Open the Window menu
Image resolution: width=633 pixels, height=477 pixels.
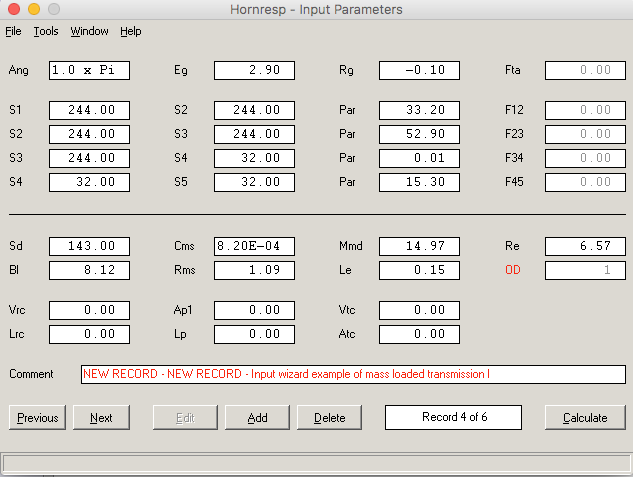click(x=89, y=31)
